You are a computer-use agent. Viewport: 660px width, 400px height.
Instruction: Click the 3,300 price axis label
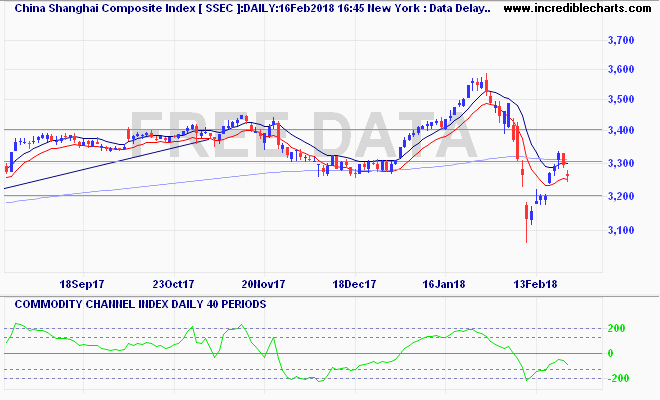click(622, 163)
